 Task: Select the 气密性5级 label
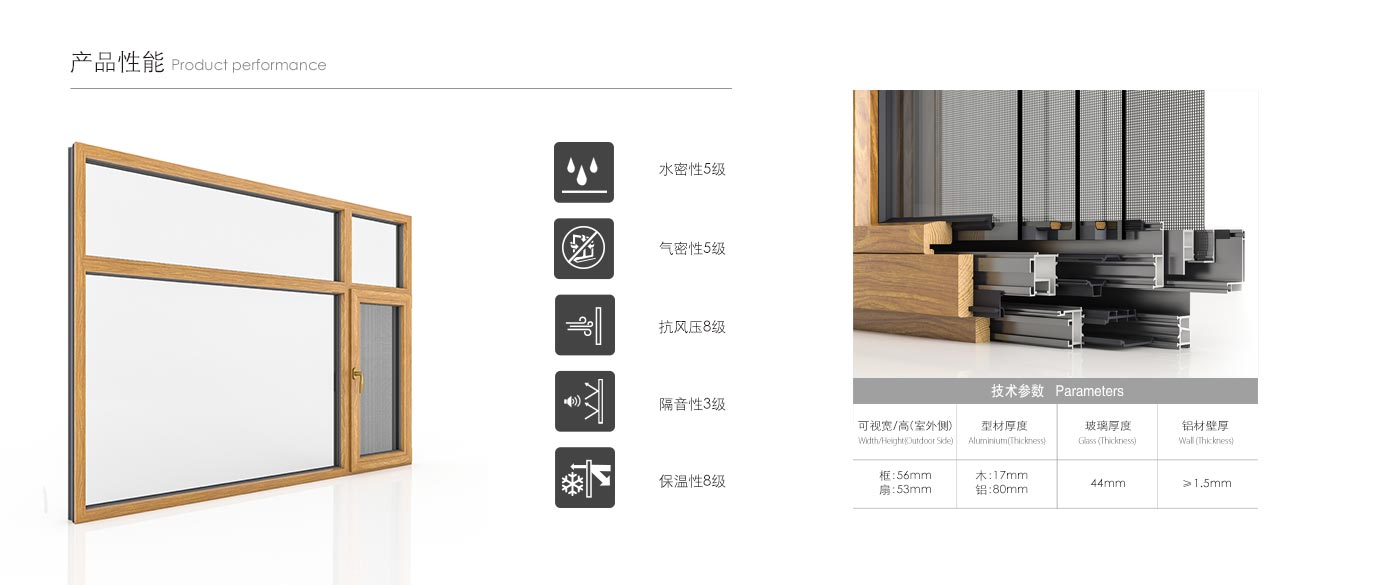click(692, 249)
